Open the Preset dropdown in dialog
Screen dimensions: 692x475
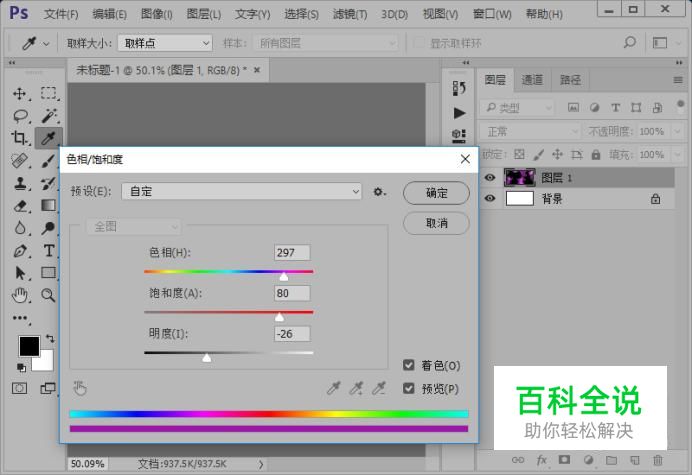(241, 192)
